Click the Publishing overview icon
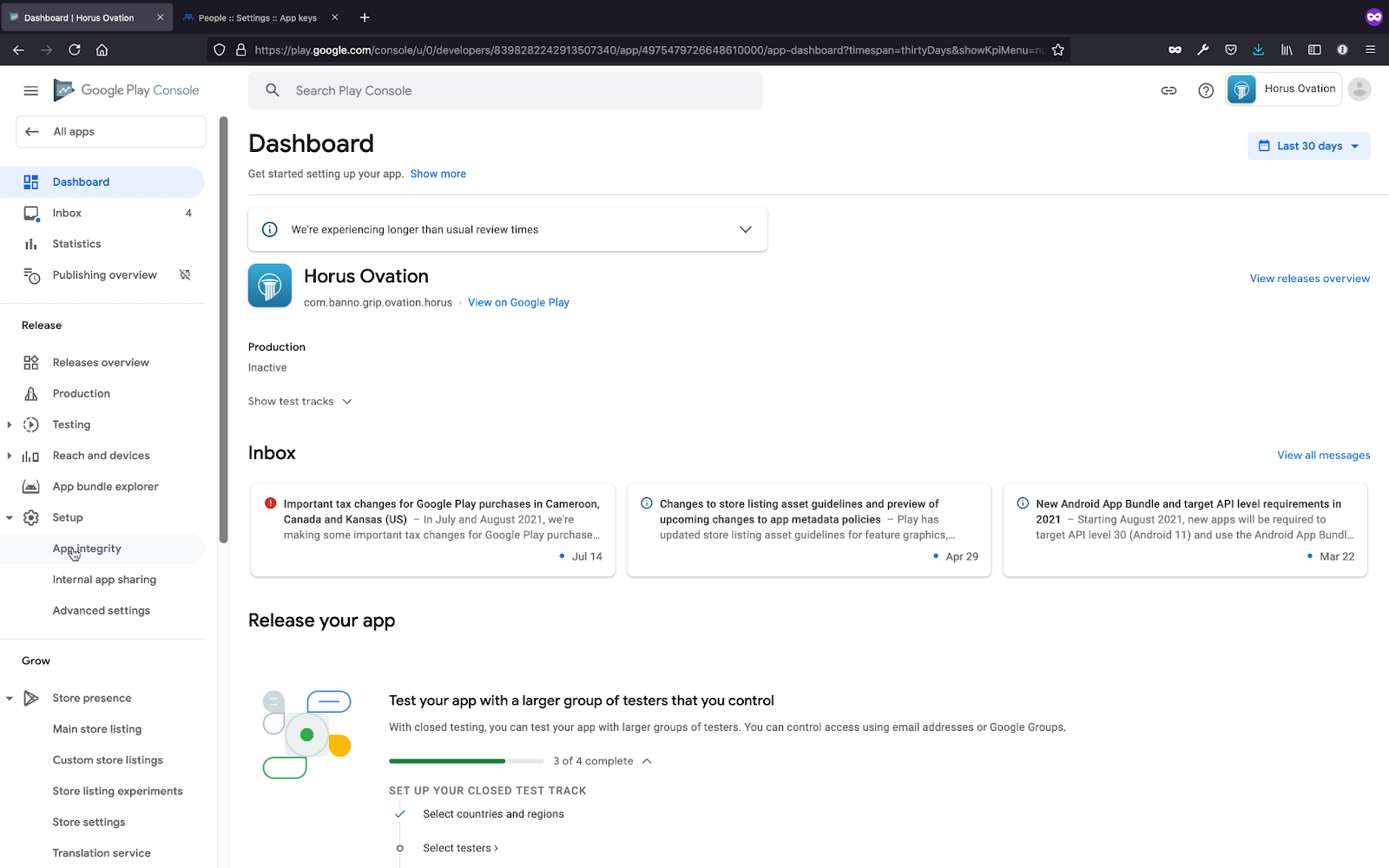Image resolution: width=1389 pixels, height=868 pixels. (x=31, y=275)
